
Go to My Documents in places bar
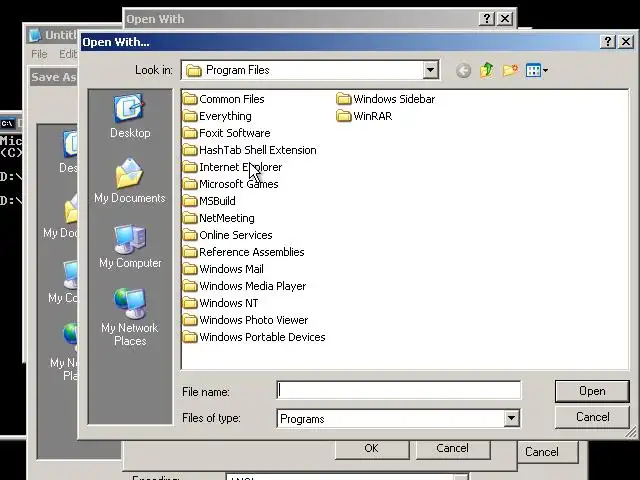coord(130,180)
